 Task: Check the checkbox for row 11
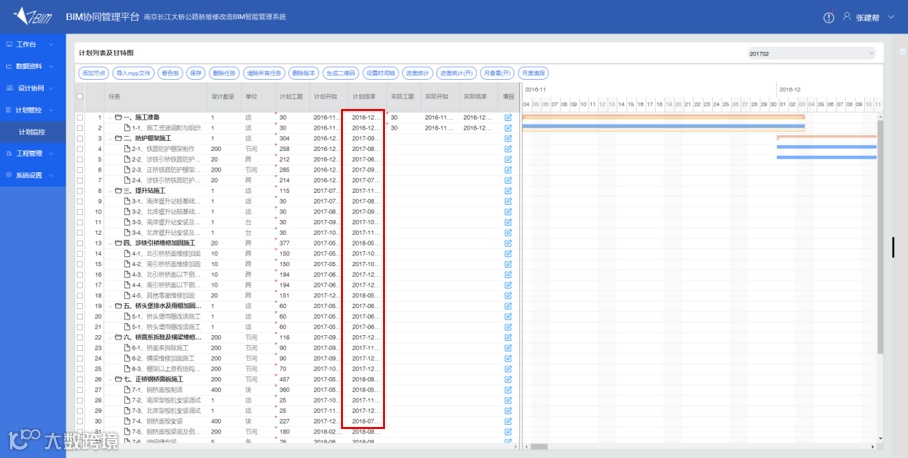[x=80, y=222]
